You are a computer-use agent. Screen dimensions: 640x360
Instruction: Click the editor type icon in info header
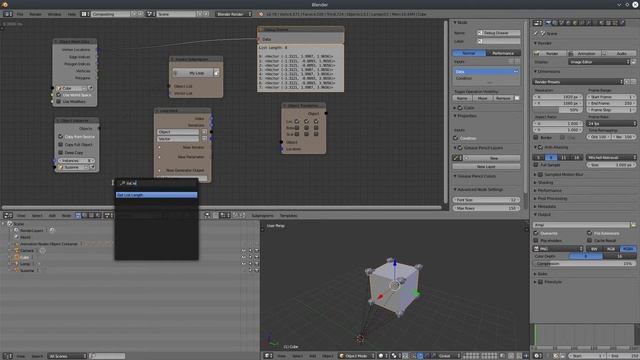pos(7,14)
